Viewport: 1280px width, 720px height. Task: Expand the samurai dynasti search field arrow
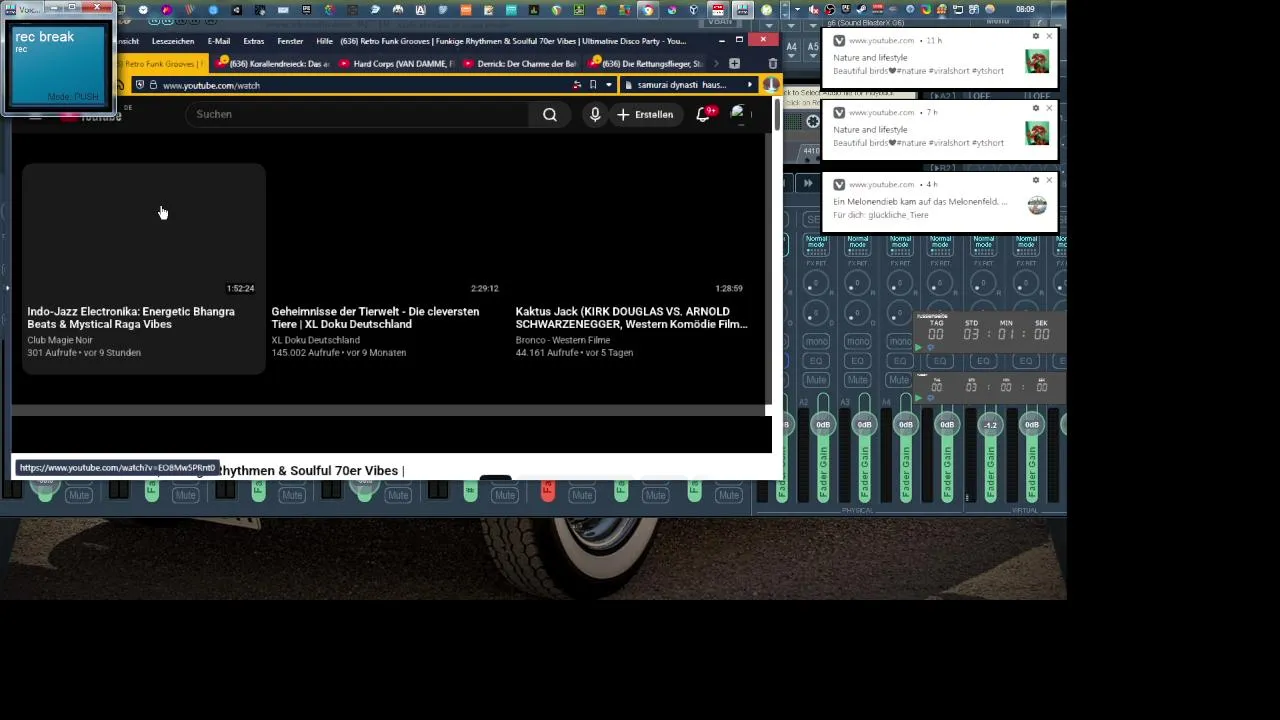coord(749,85)
